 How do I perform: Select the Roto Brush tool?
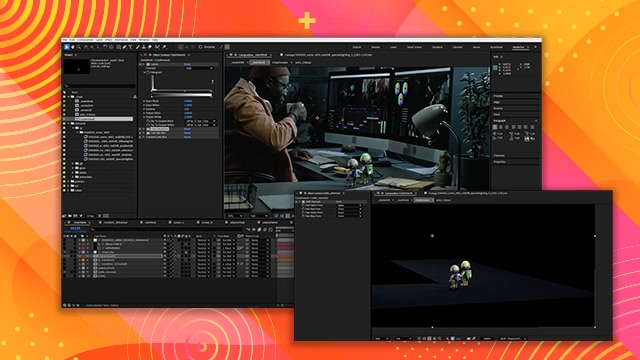pyautogui.click(x=157, y=47)
